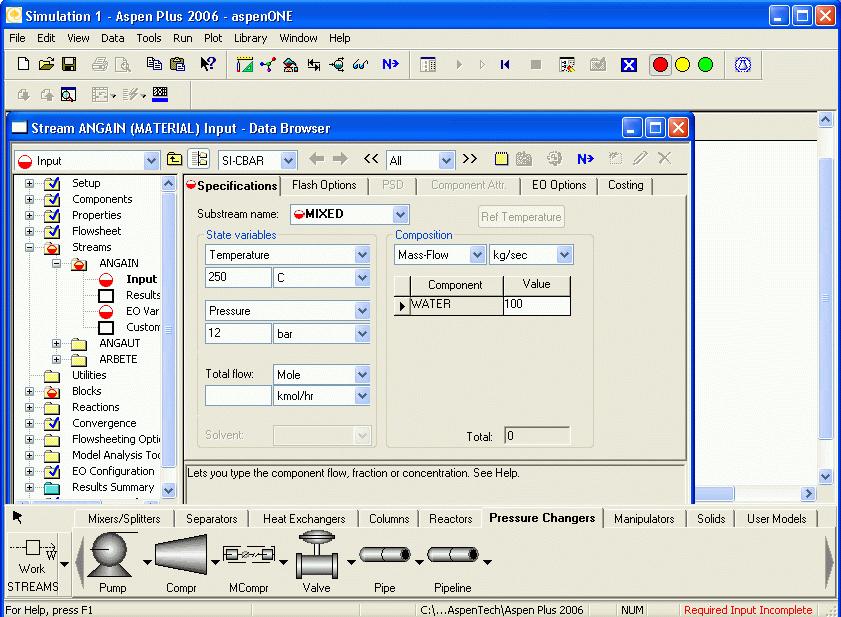This screenshot has height=617, width=841.
Task: Click the What's This help pointer icon
Action: click(208, 64)
